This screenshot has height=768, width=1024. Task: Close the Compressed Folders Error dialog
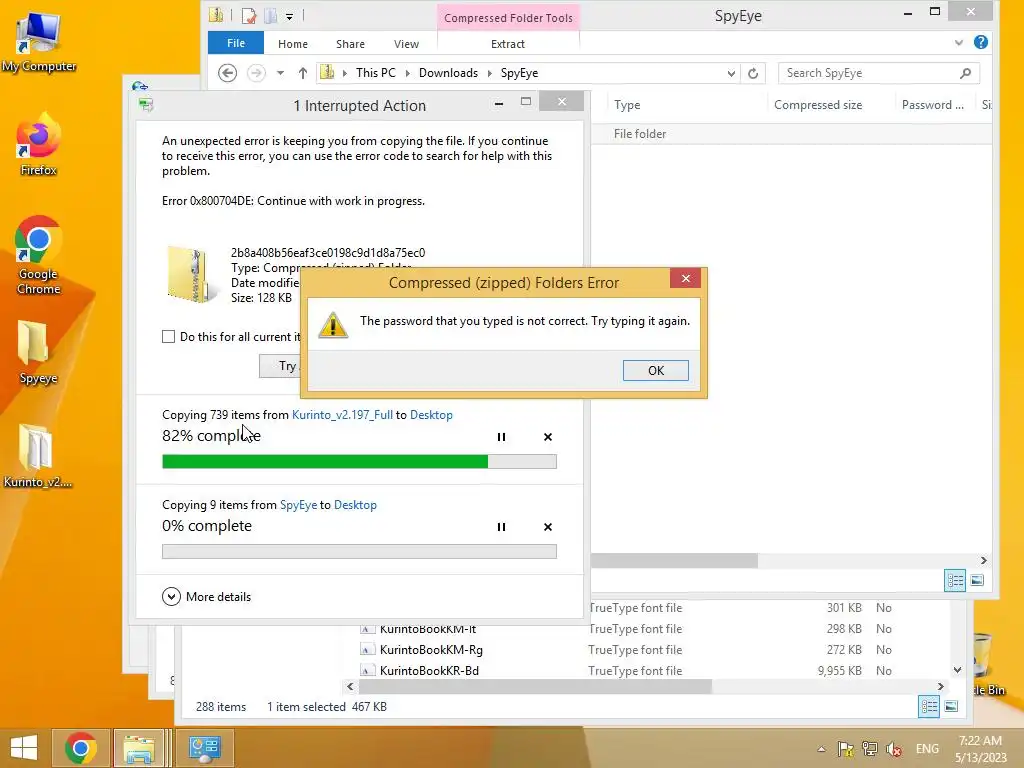tap(685, 279)
